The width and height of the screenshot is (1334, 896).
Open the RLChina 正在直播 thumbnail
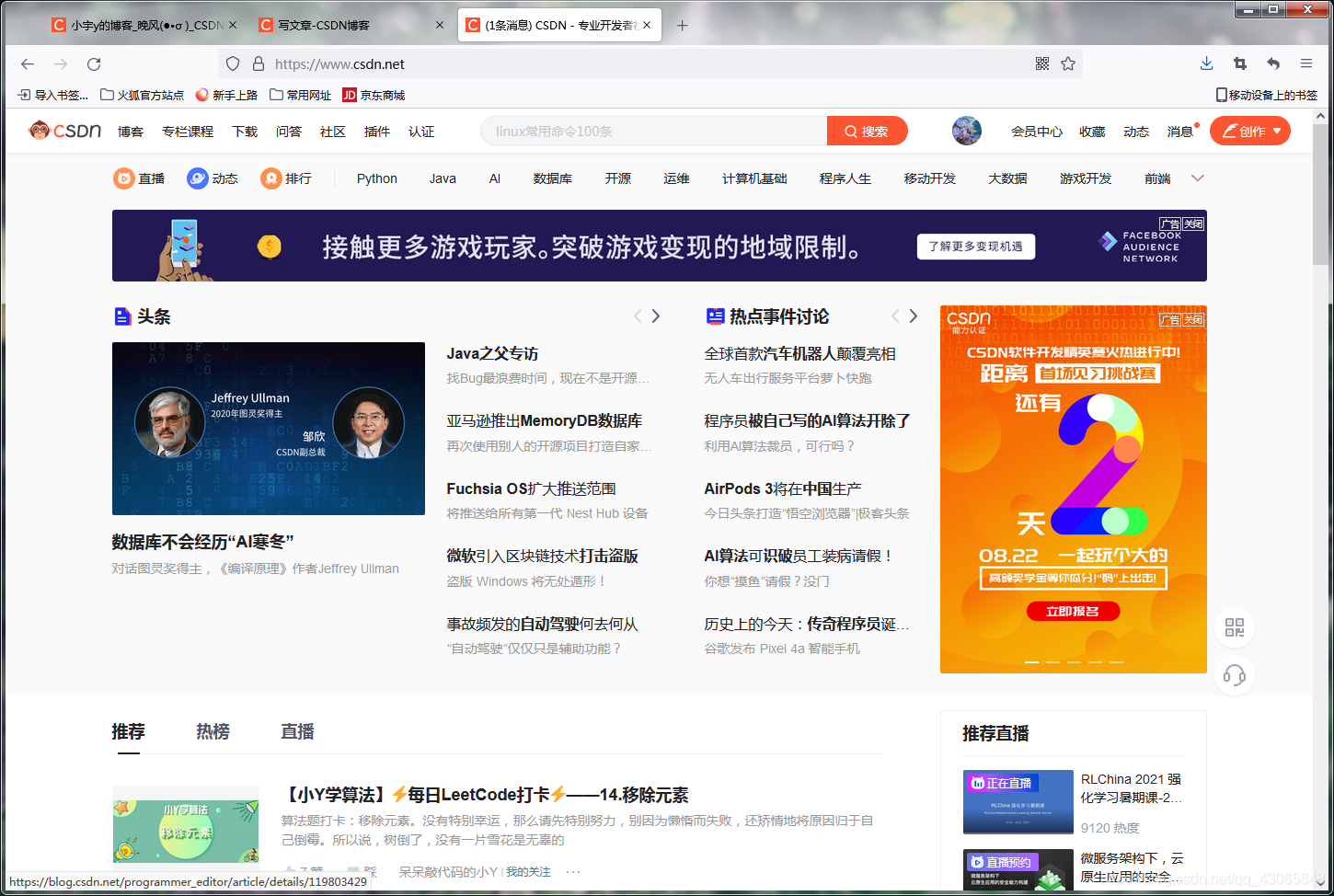pos(1018,801)
